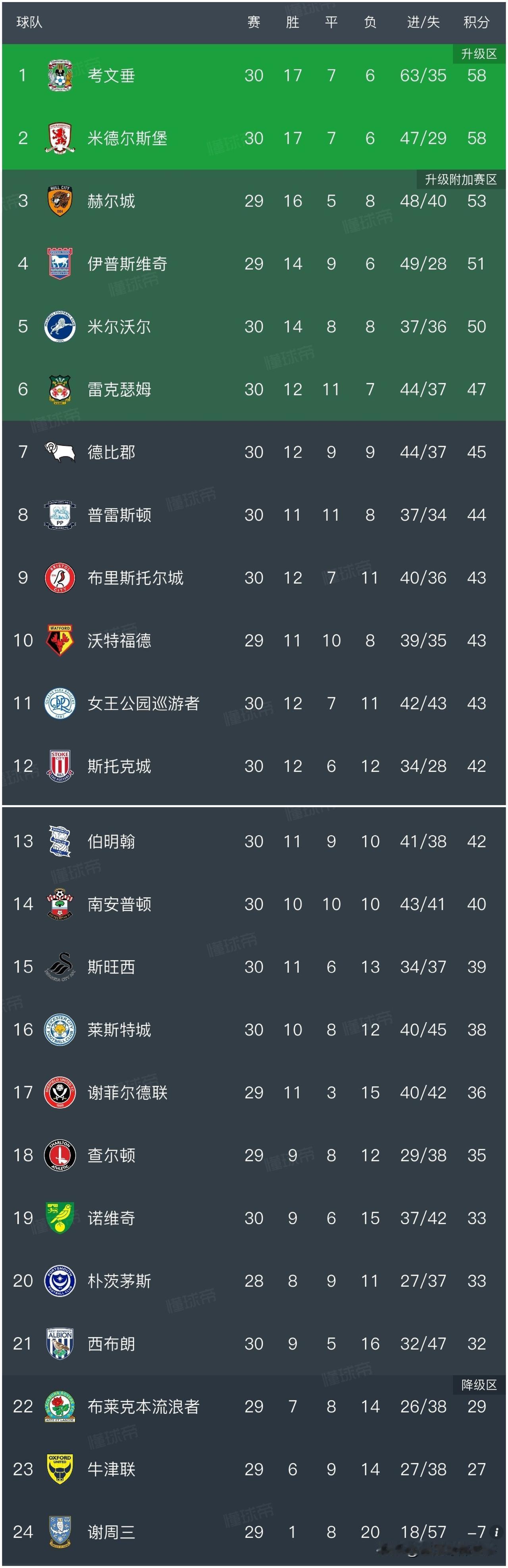This screenshot has width=508, height=1568.
Task: Click the Millwall (米尔沃尔) lion crest
Action: tap(60, 327)
